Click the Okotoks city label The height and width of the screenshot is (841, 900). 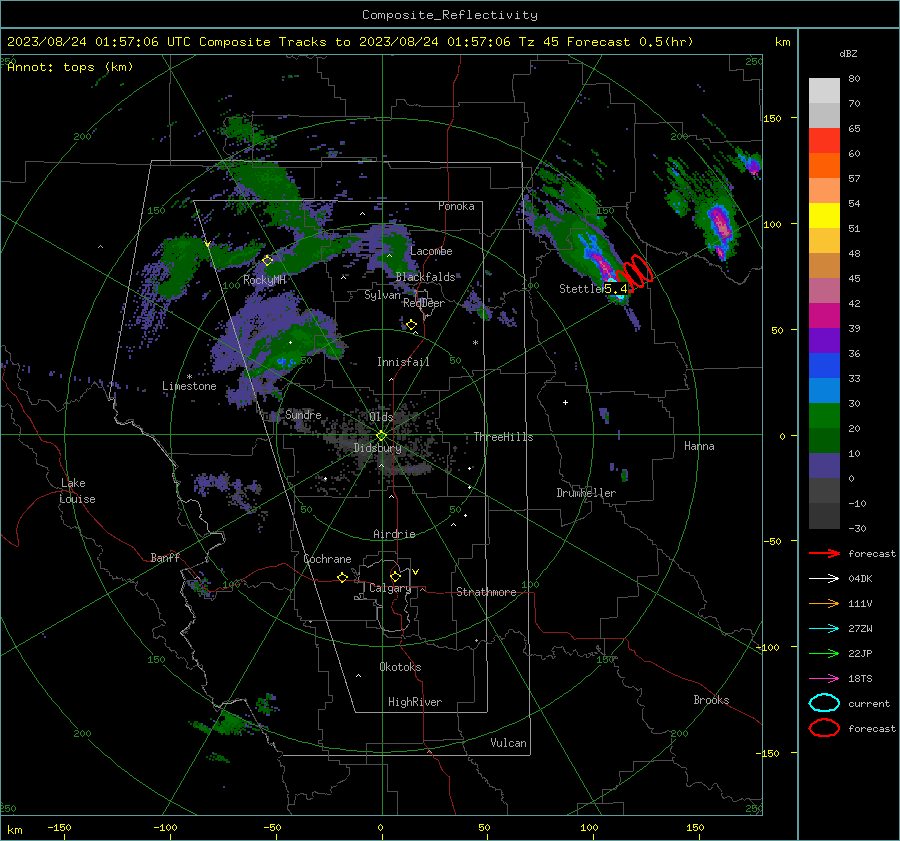(400, 667)
